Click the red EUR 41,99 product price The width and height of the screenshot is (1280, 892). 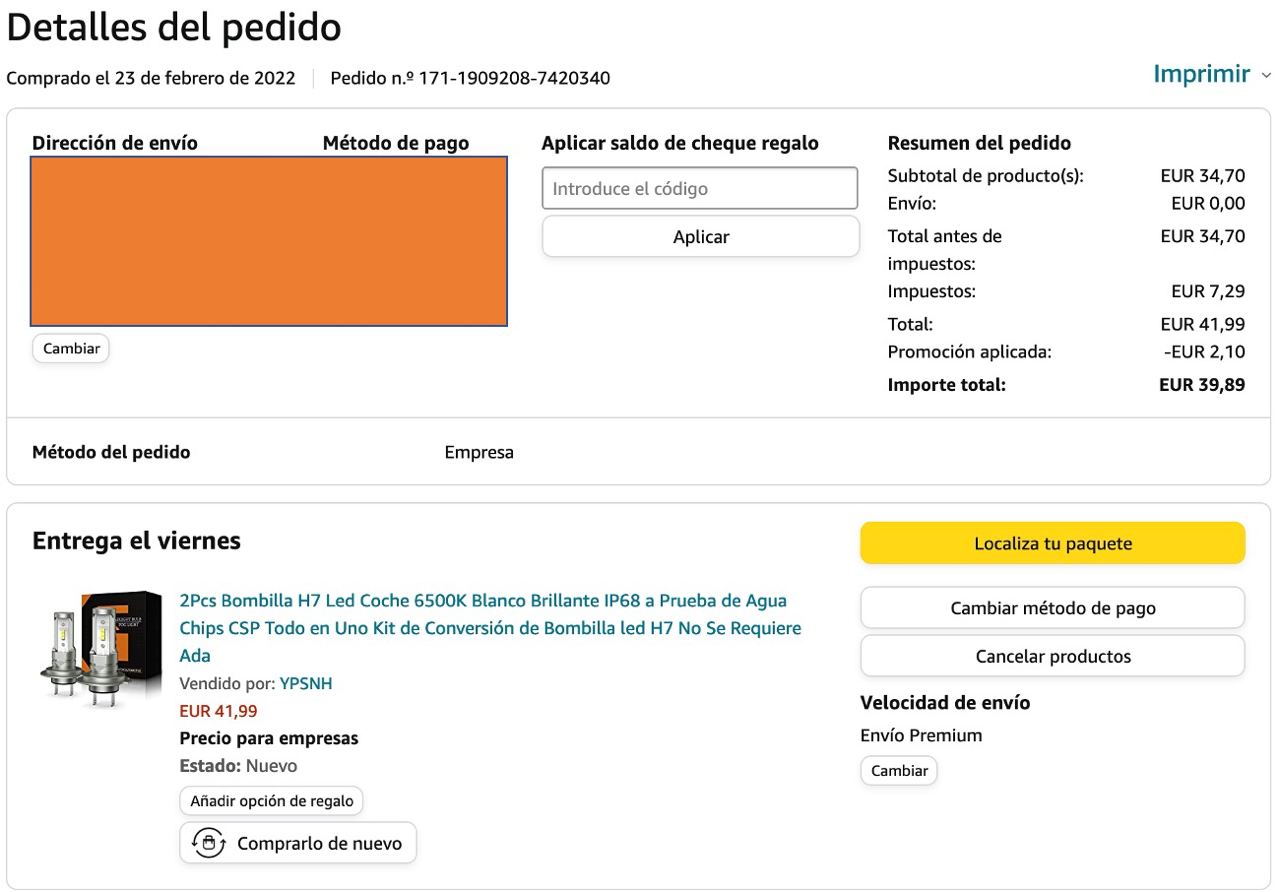pyautogui.click(x=218, y=711)
